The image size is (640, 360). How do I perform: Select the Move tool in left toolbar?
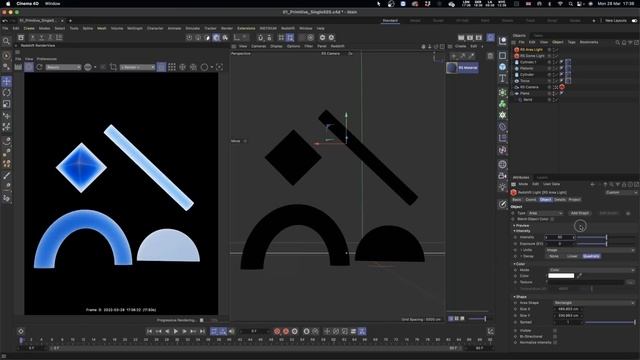pyautogui.click(x=7, y=82)
